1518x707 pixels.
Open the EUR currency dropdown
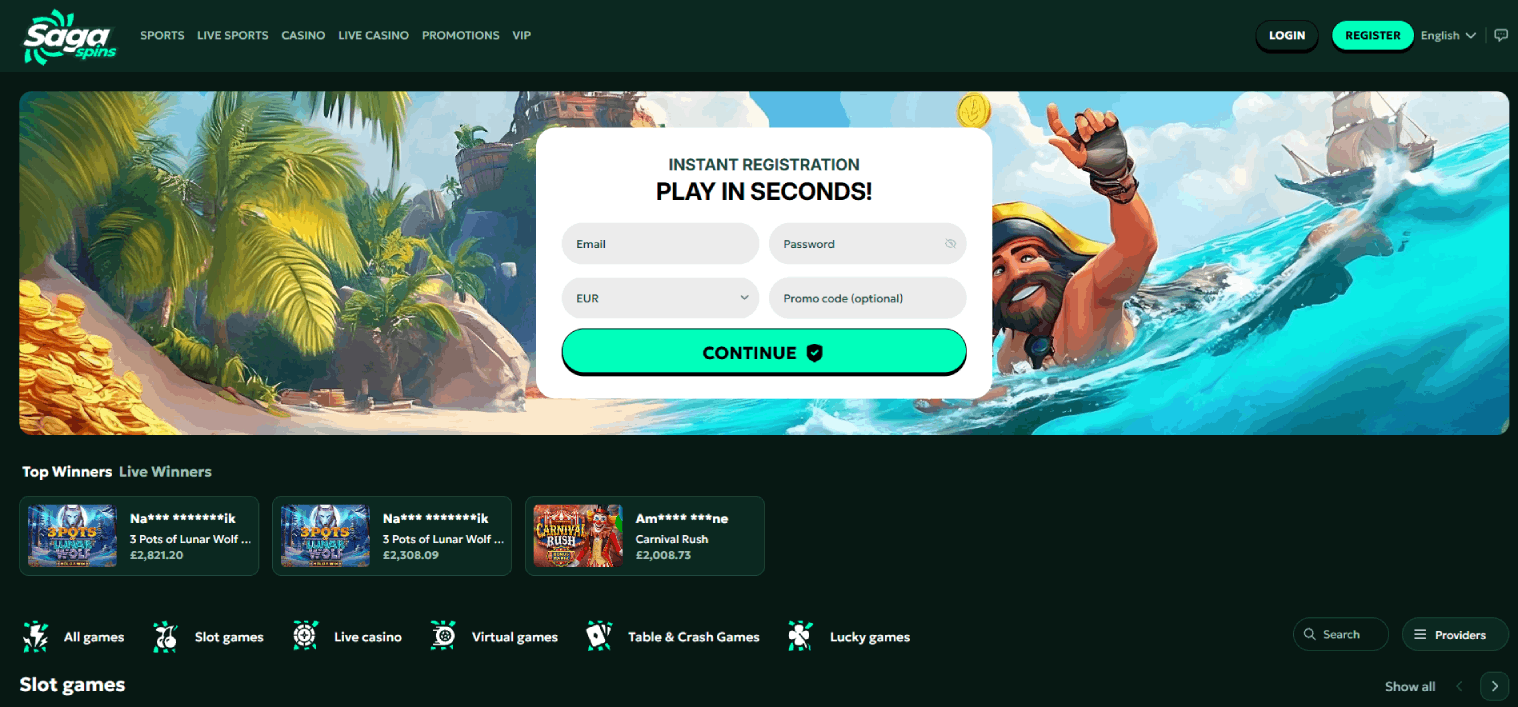660,297
